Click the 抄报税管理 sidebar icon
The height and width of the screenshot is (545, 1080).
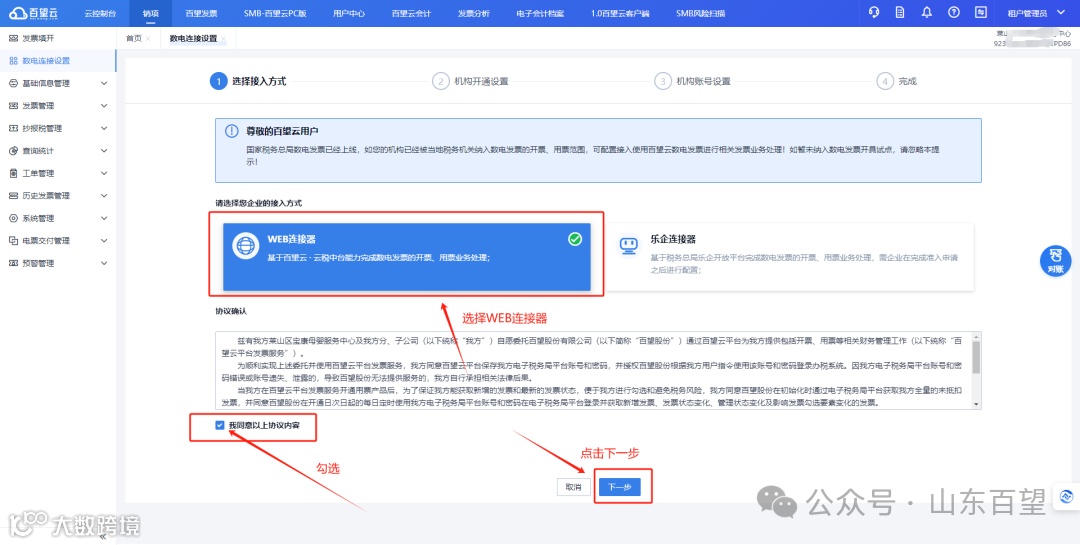[x=14, y=128]
